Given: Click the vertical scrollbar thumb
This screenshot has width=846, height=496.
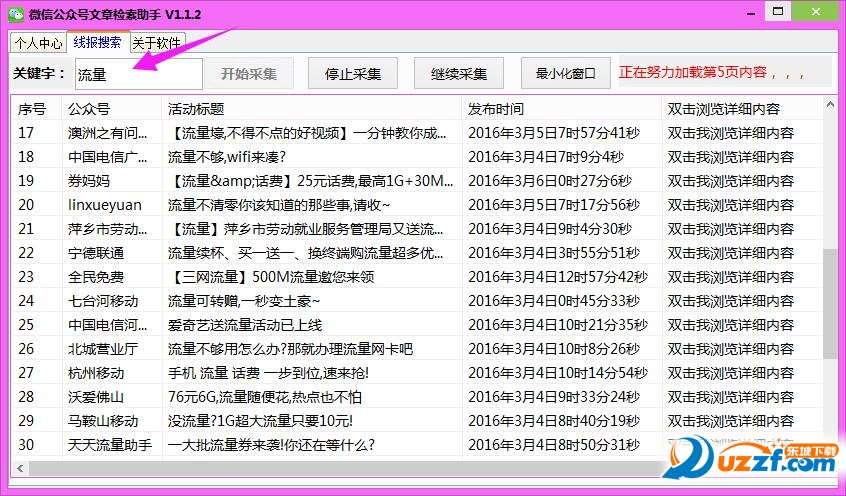Looking at the screenshot, I should pos(830,304).
